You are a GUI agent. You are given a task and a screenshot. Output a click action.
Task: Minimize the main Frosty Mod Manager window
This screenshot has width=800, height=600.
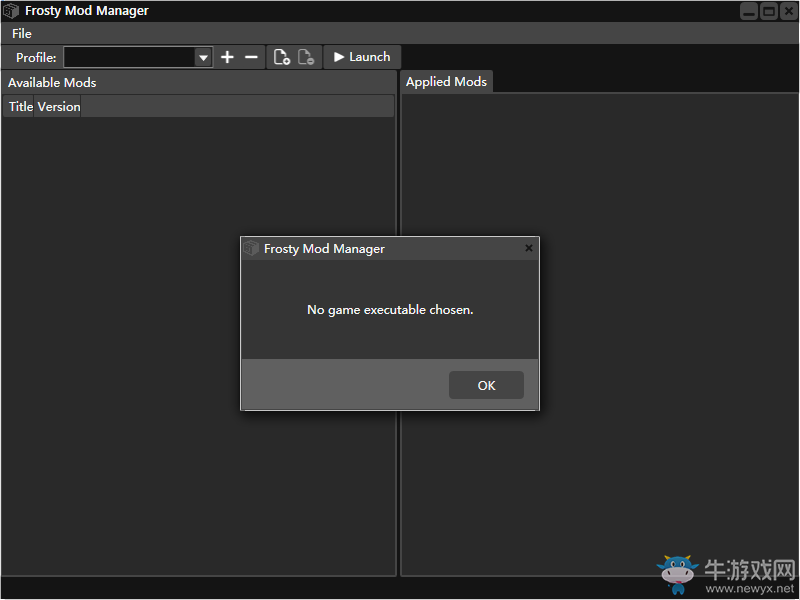pos(749,11)
